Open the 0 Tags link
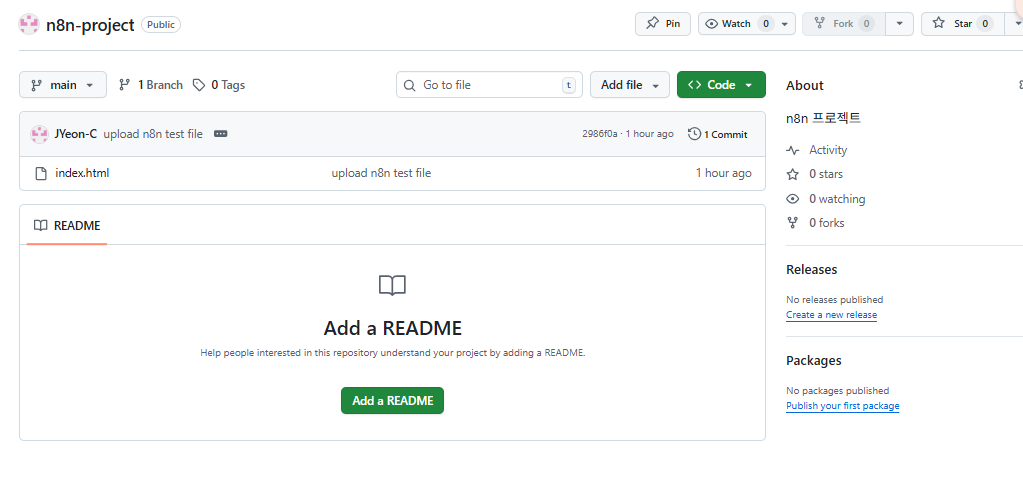Screen dimensions: 1023x483 (219, 85)
